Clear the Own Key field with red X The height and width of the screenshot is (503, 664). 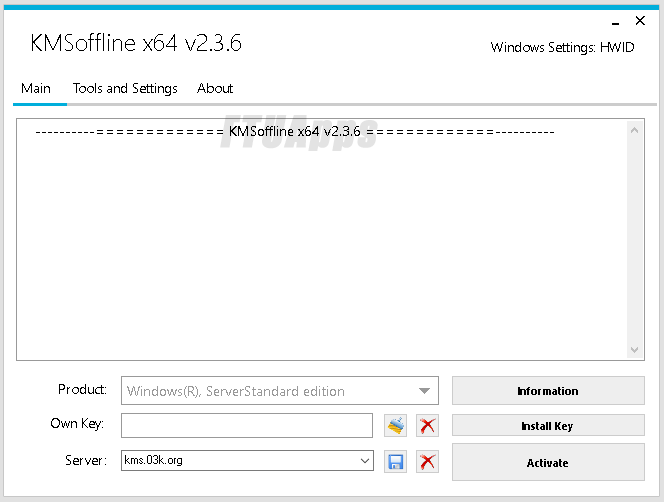point(427,426)
